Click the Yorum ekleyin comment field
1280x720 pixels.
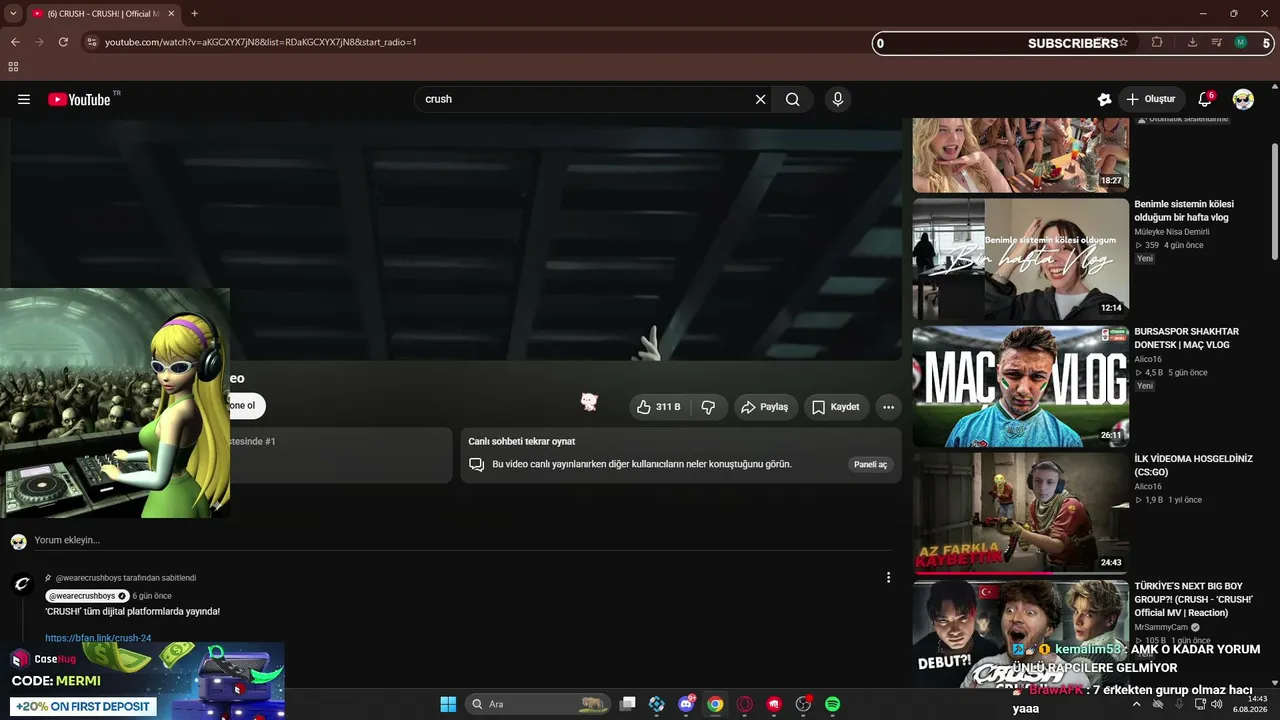462,540
